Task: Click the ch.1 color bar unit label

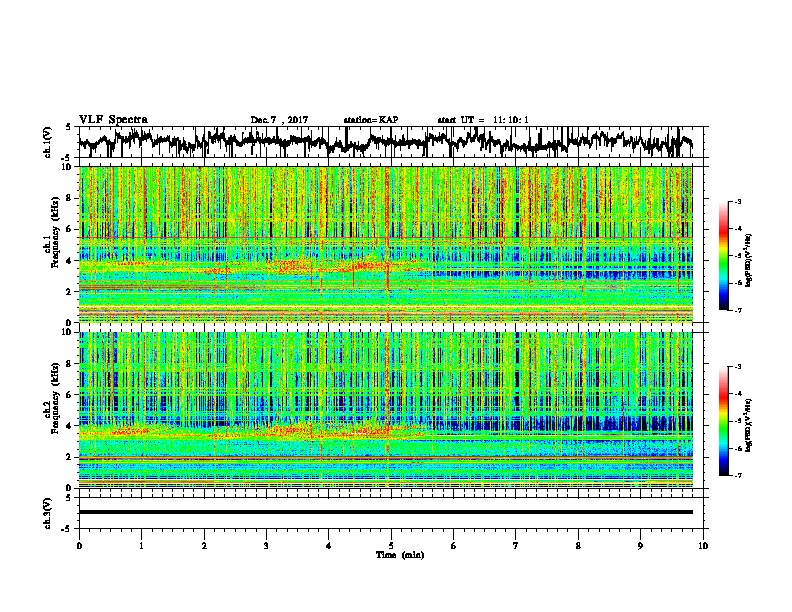Action: (x=749, y=261)
